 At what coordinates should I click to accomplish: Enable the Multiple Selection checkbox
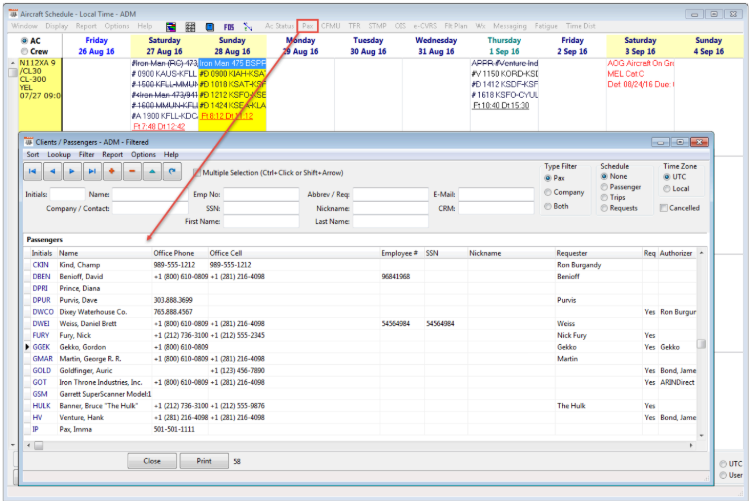pos(195,171)
